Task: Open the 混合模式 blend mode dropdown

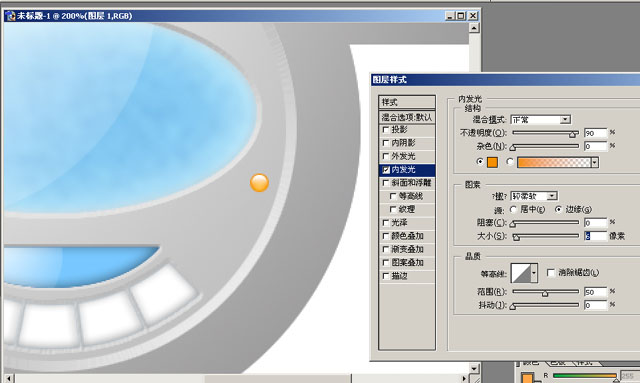Action: [541, 120]
